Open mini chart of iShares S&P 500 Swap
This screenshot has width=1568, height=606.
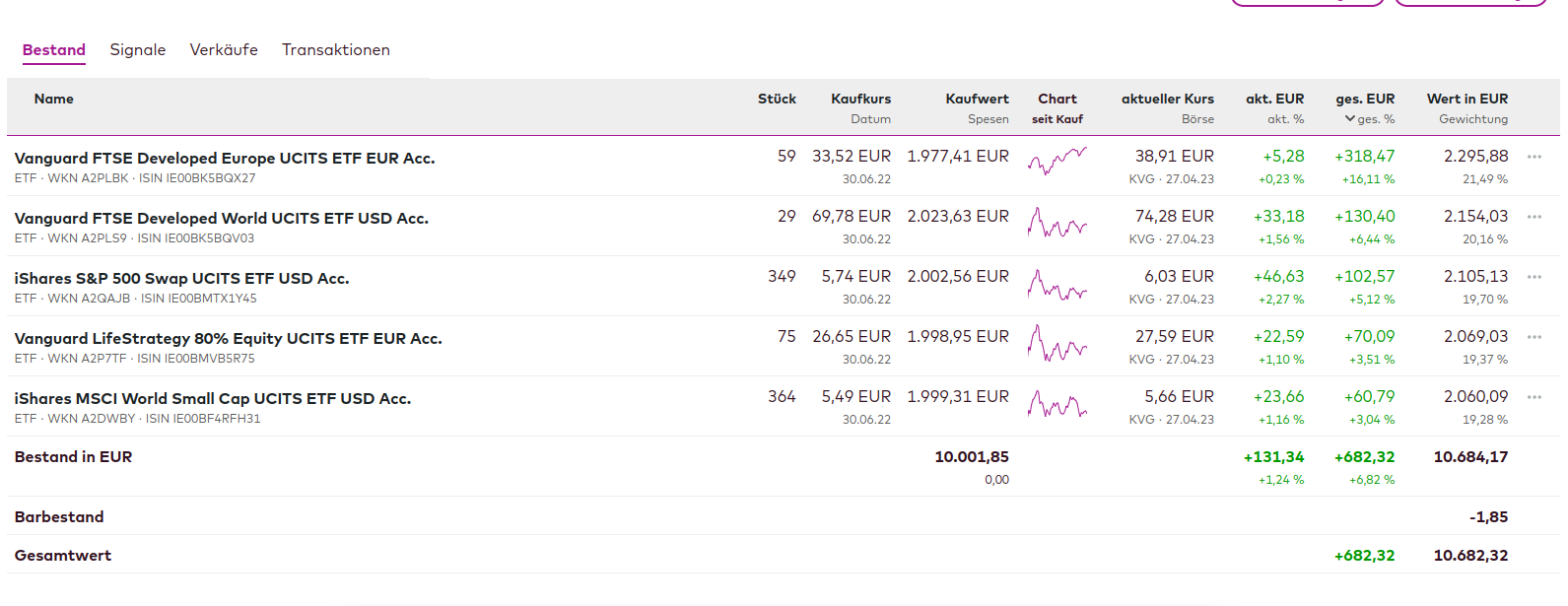click(x=1057, y=285)
